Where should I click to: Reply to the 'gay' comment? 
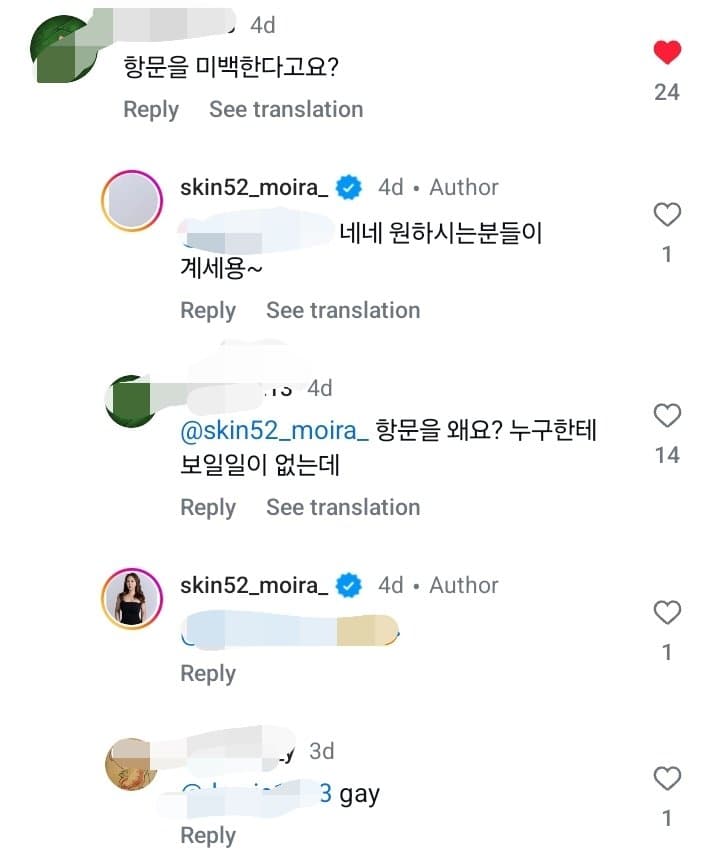tap(208, 835)
